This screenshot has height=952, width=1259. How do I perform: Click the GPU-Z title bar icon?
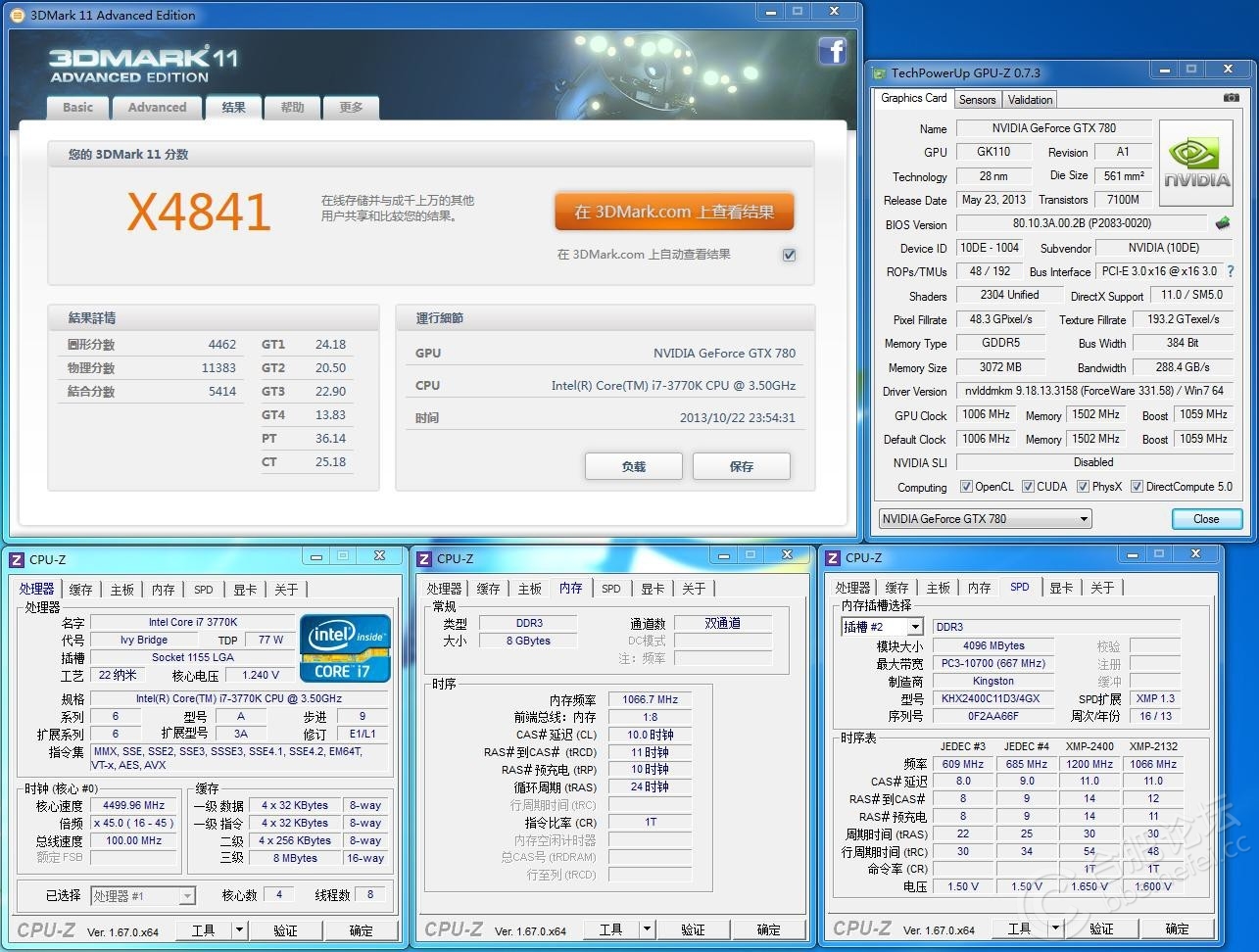(879, 72)
